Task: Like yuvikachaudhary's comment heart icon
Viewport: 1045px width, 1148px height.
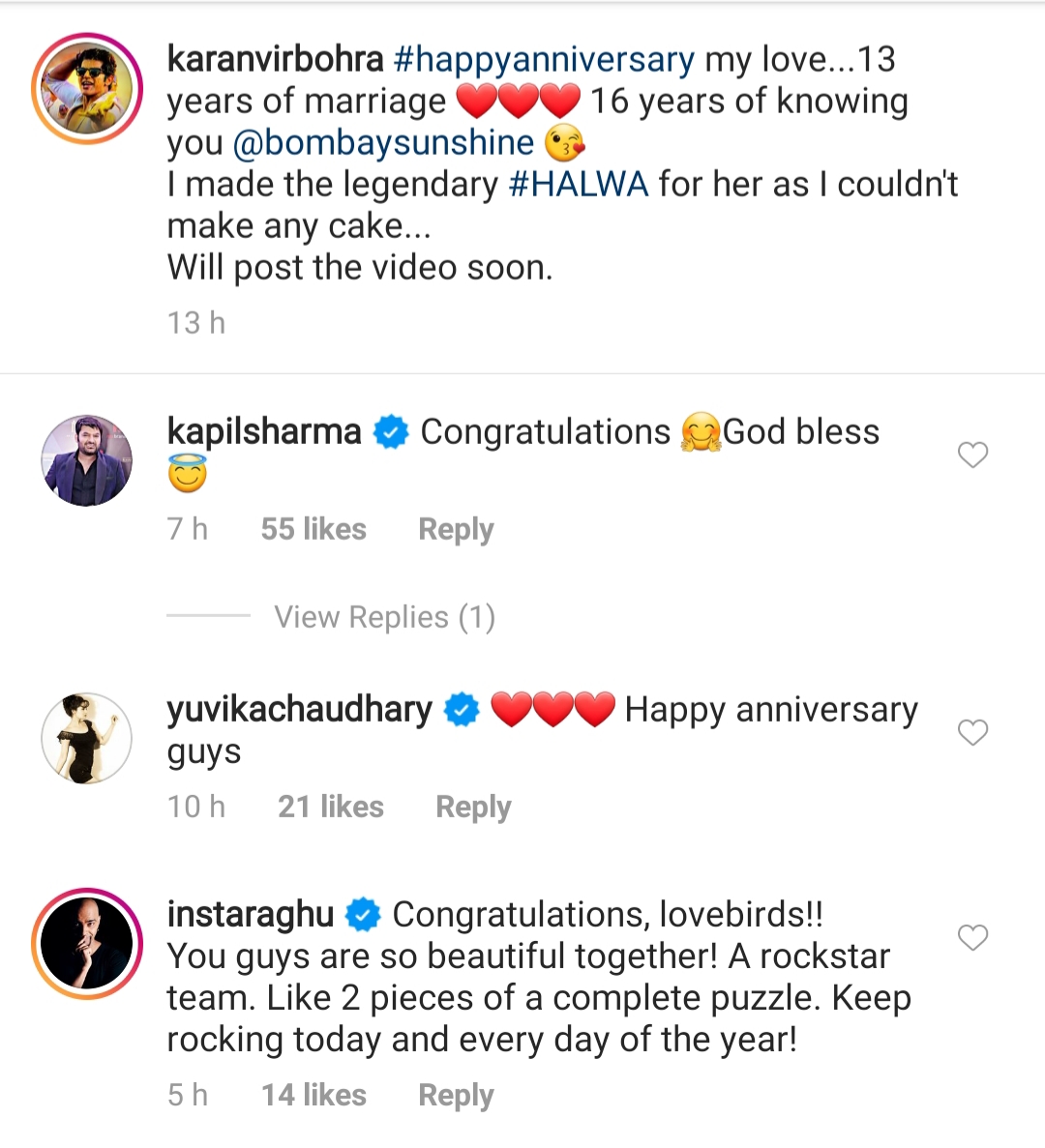Action: point(972,732)
